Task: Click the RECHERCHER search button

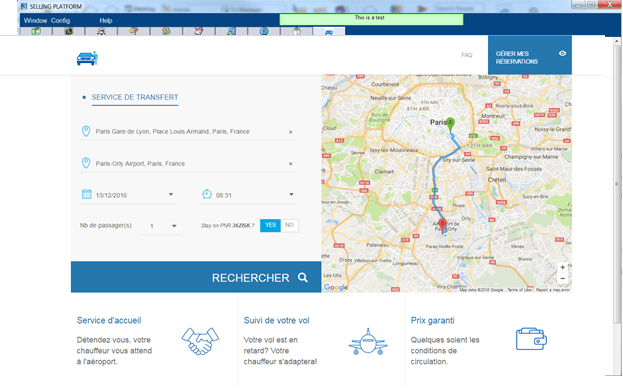Action: pyautogui.click(x=196, y=277)
